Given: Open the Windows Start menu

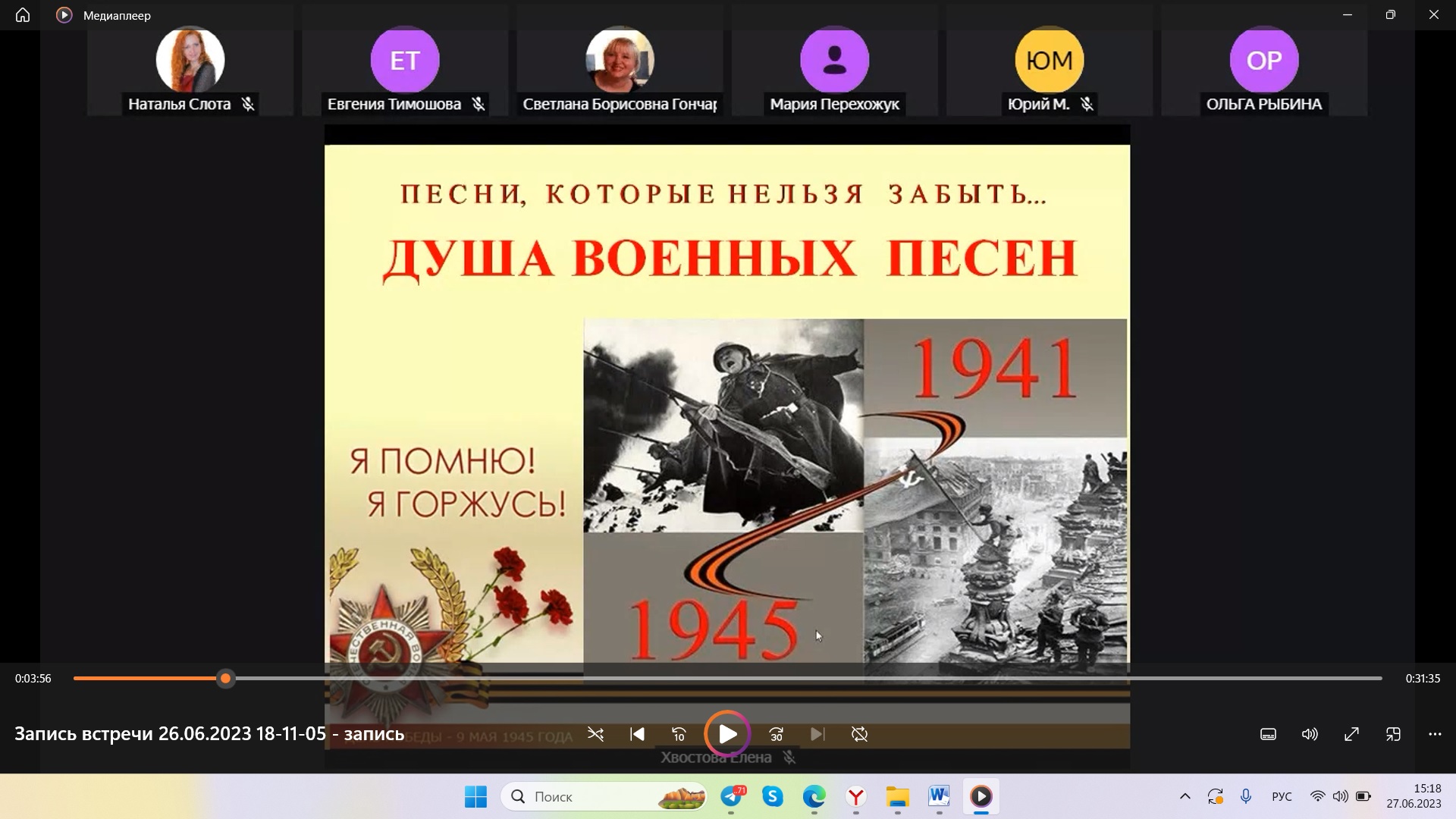Looking at the screenshot, I should point(475,797).
